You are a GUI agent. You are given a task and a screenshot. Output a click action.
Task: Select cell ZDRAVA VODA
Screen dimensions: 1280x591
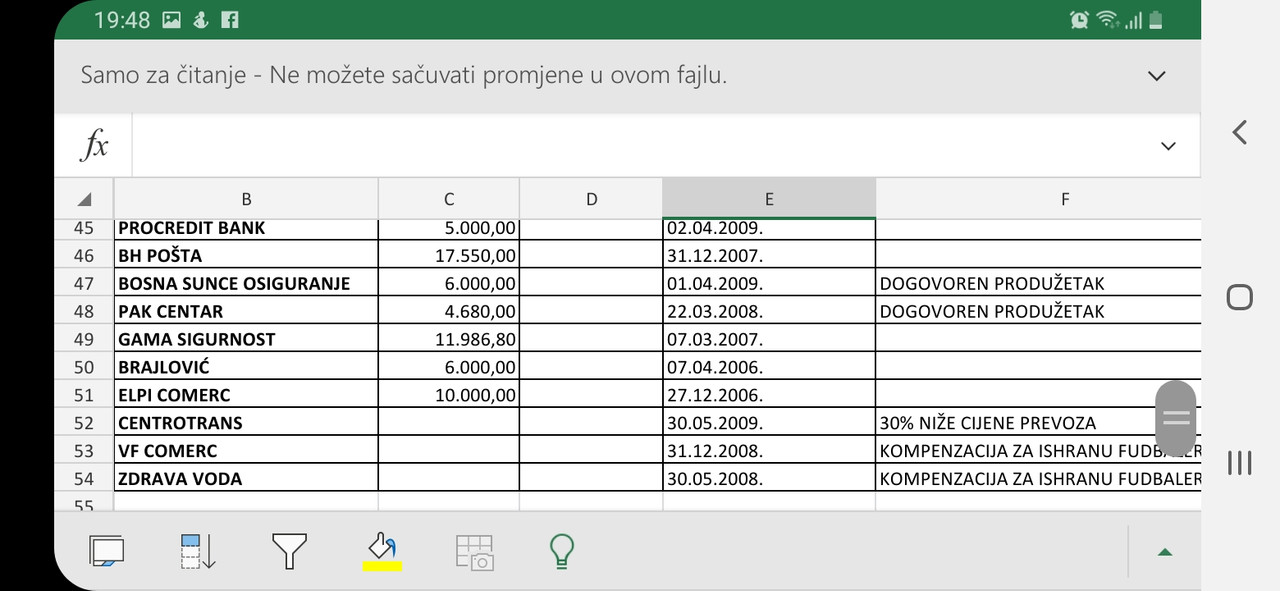click(246, 479)
